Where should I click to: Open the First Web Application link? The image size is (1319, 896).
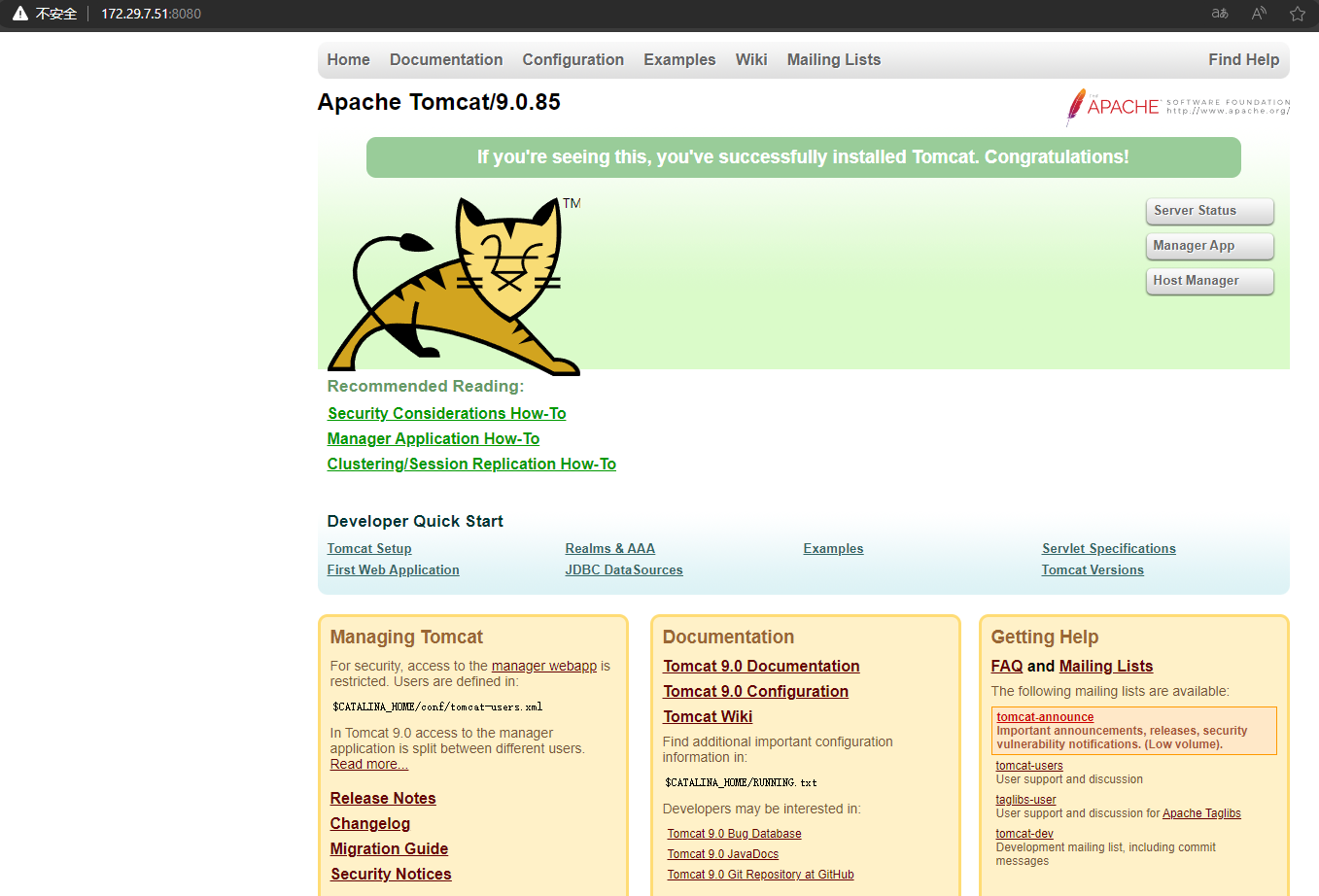click(393, 570)
